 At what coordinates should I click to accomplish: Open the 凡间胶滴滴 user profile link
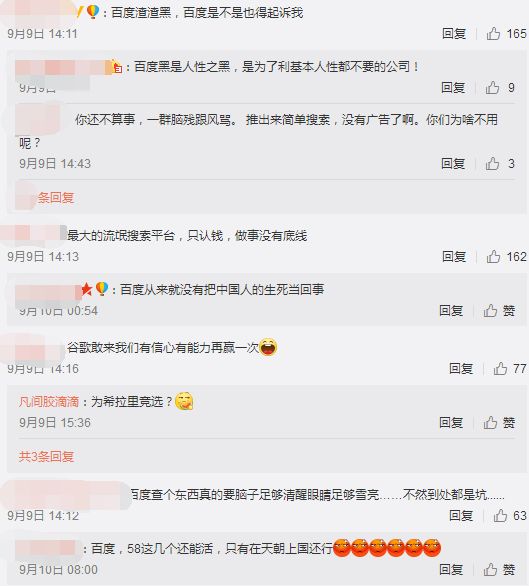[49, 402]
